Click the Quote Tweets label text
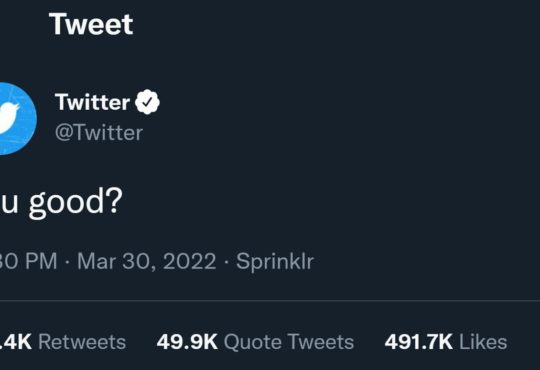Viewport: 540px width, 370px height. point(289,342)
